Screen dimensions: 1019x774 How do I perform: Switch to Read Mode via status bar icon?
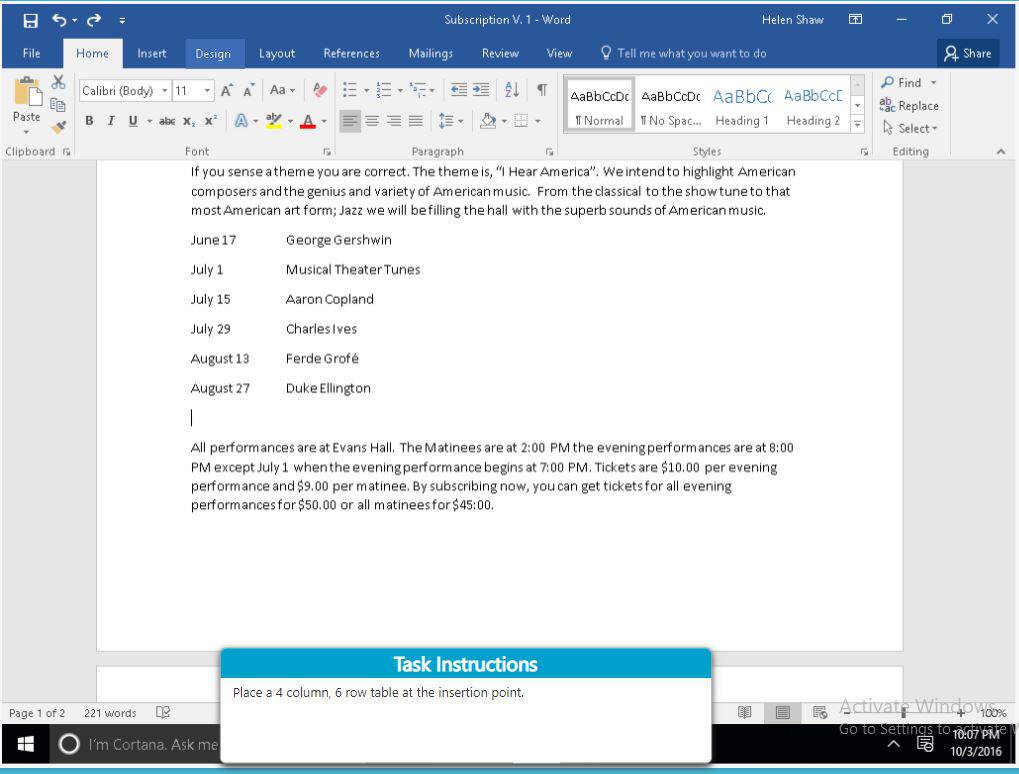tap(744, 713)
